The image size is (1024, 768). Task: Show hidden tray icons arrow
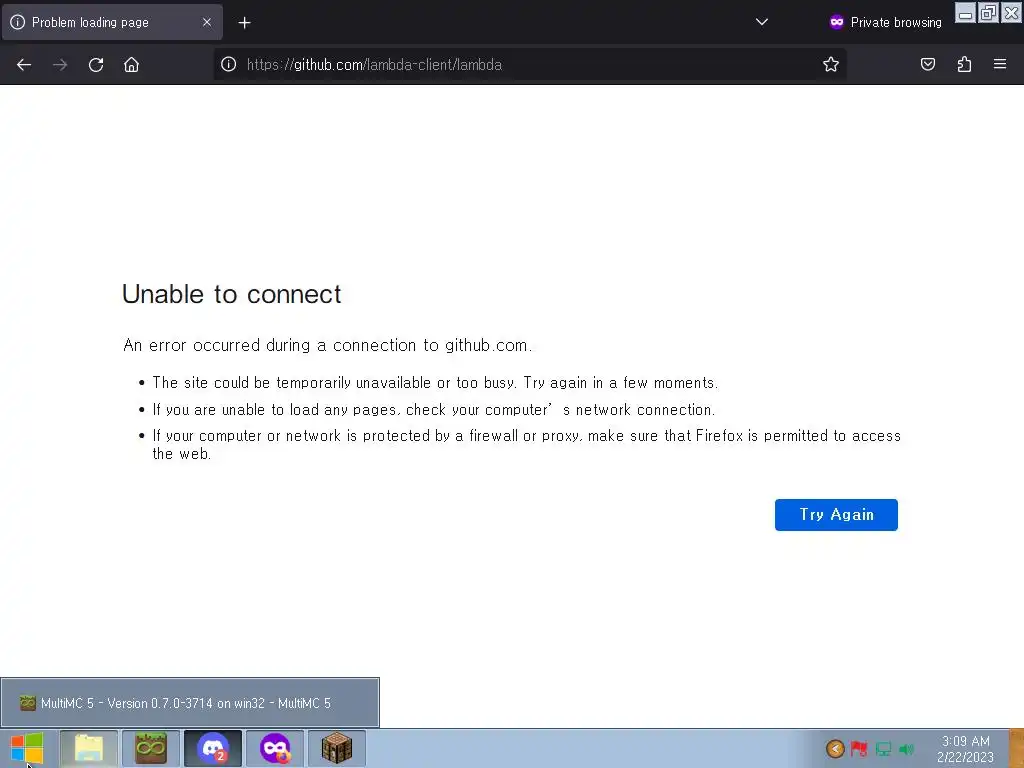click(835, 748)
